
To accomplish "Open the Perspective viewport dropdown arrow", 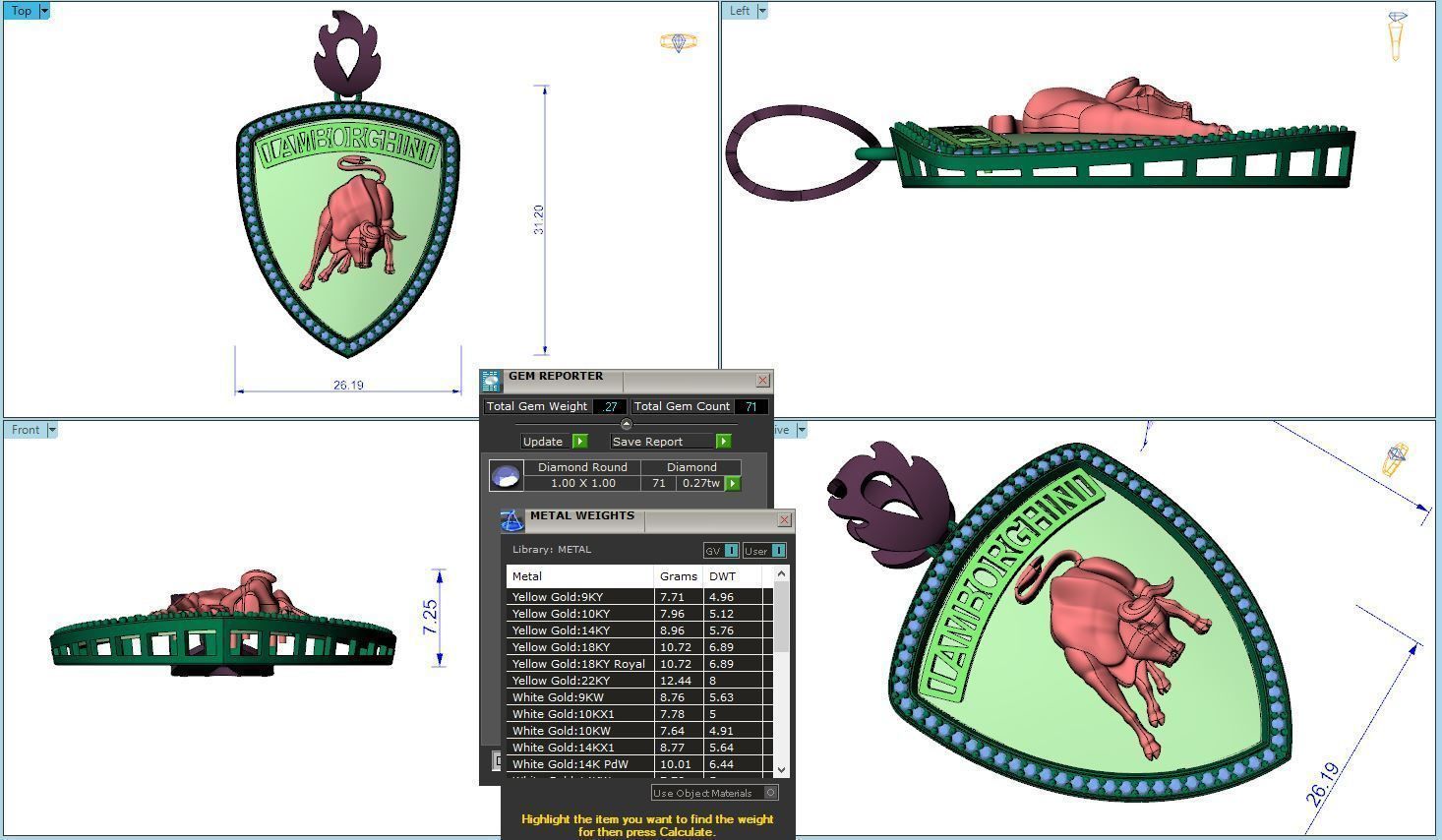I will coord(802,430).
